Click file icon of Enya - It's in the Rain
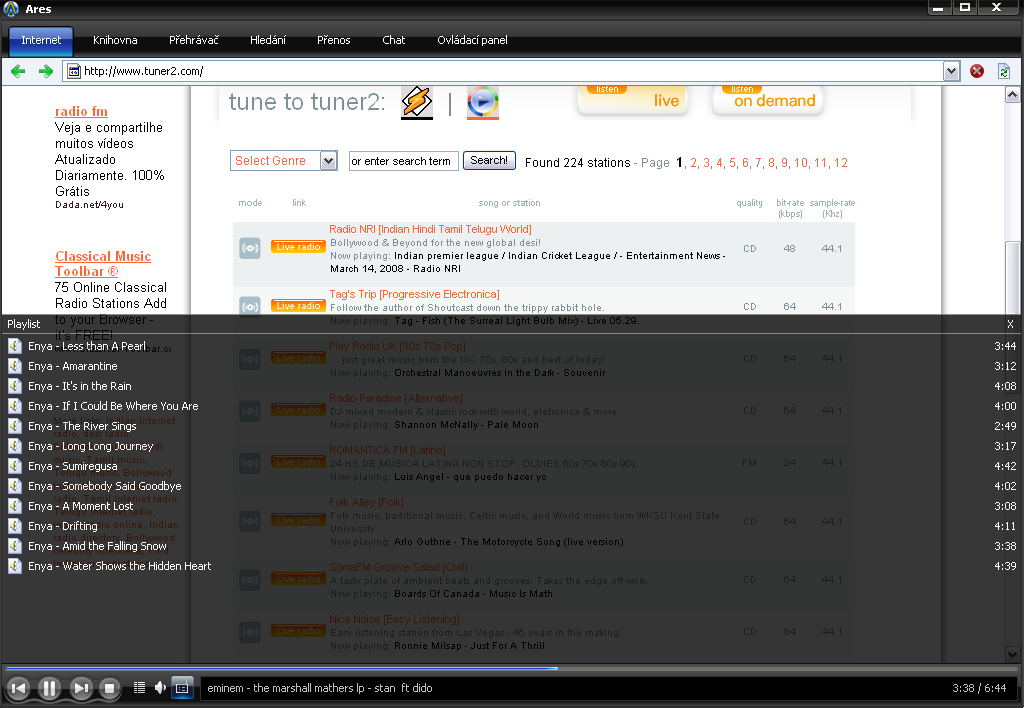The image size is (1024, 708). (x=14, y=386)
